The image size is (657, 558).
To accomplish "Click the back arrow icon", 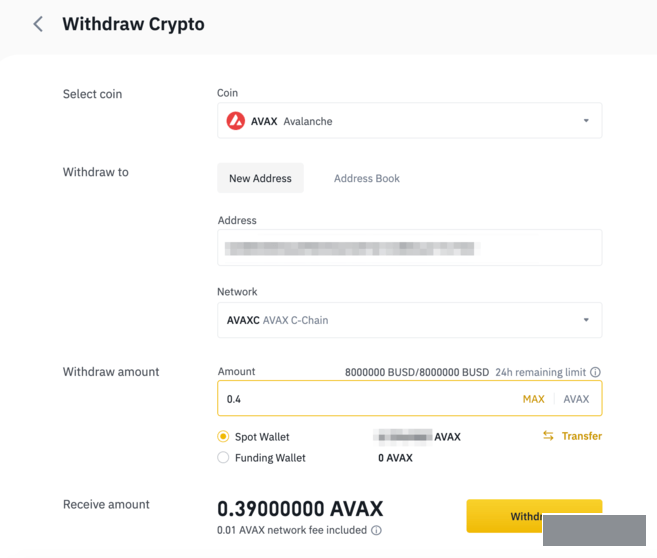I will (38, 24).
